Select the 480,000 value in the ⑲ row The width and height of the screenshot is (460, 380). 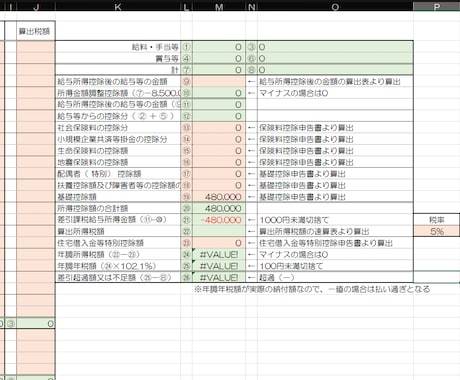219,197
